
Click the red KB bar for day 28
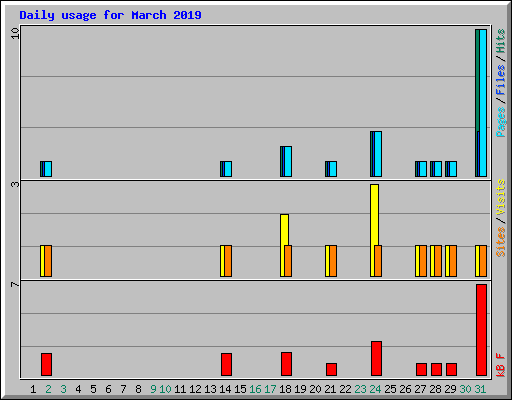tap(436, 369)
